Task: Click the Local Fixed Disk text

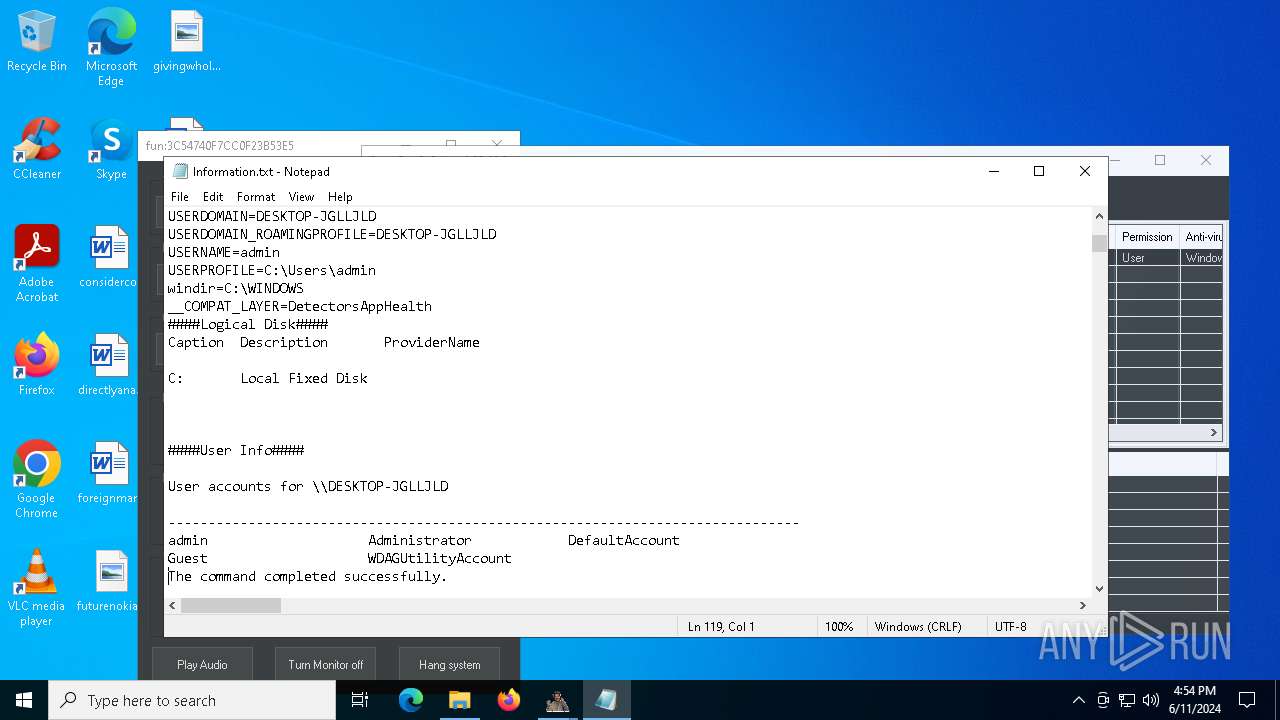Action: click(x=304, y=378)
